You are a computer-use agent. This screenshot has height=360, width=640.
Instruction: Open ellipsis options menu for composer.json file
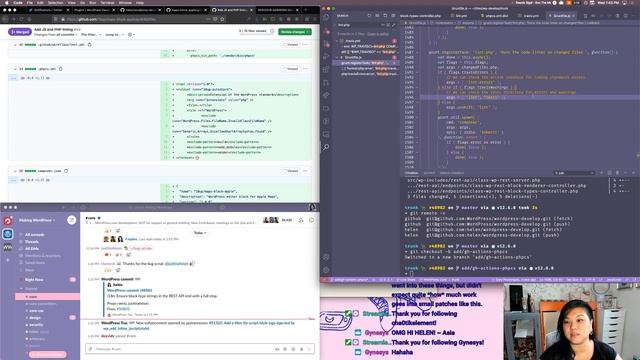[x=305, y=171]
